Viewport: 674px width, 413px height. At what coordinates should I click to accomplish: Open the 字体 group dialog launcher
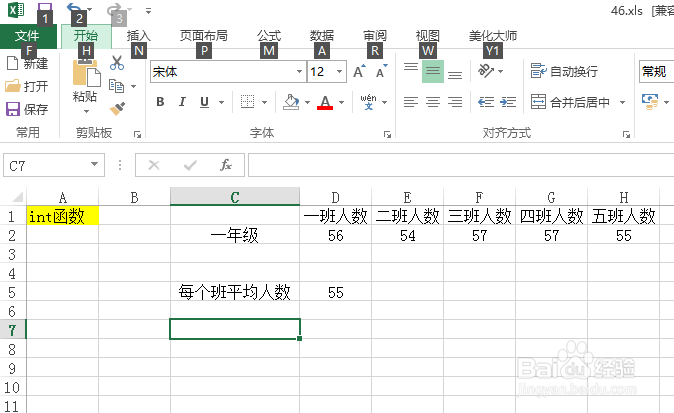click(x=387, y=135)
